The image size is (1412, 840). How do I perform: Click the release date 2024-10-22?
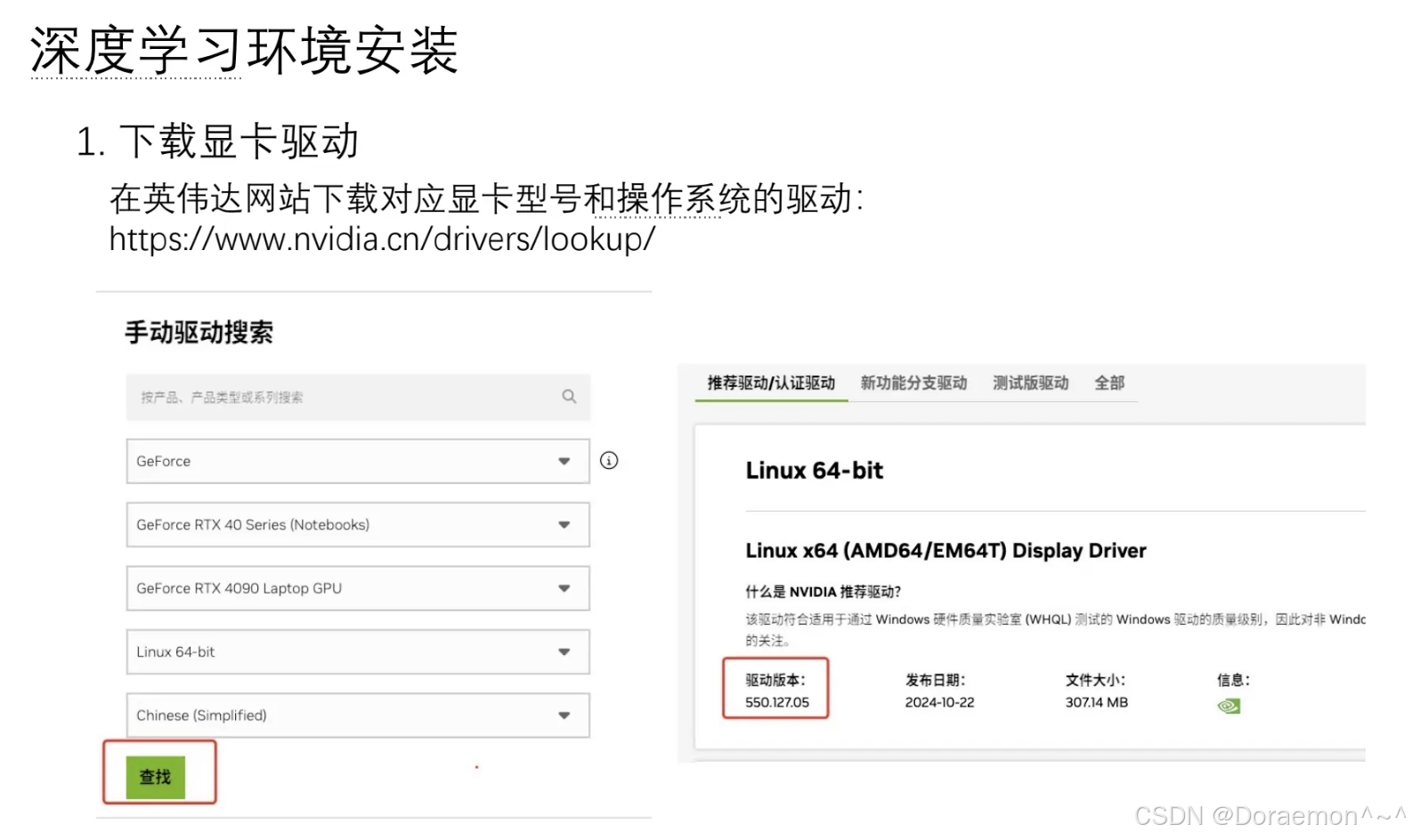click(x=939, y=702)
